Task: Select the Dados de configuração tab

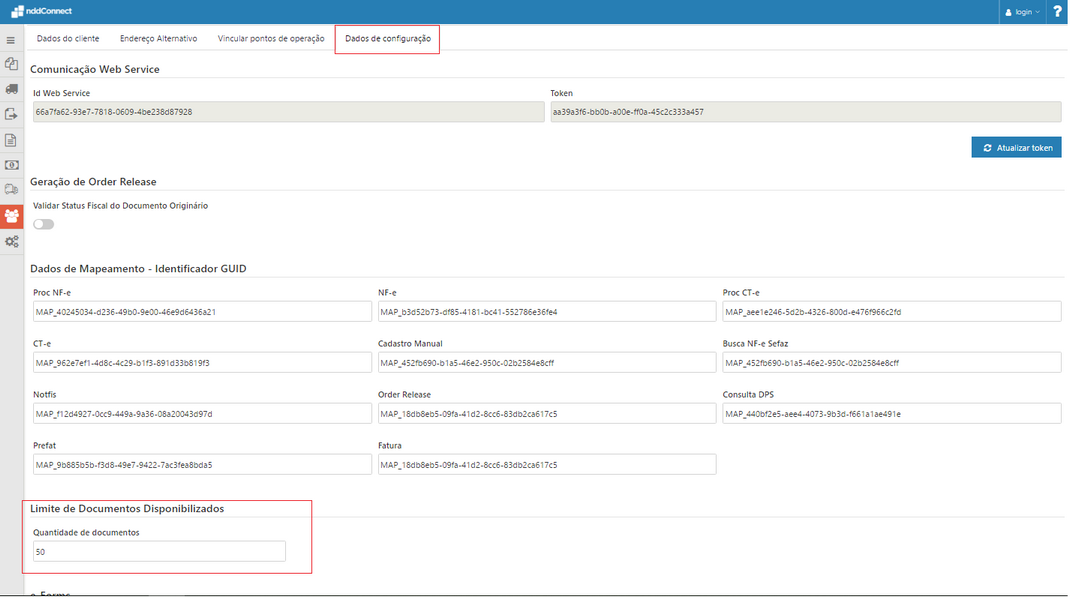Action: pyautogui.click(x=387, y=39)
